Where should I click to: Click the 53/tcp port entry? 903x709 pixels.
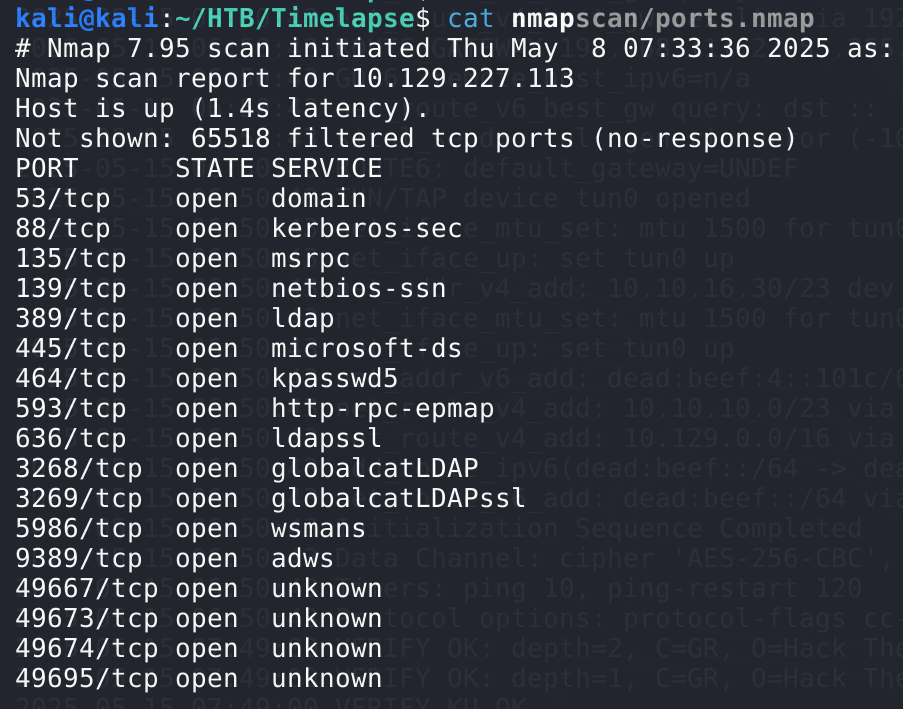(63, 198)
